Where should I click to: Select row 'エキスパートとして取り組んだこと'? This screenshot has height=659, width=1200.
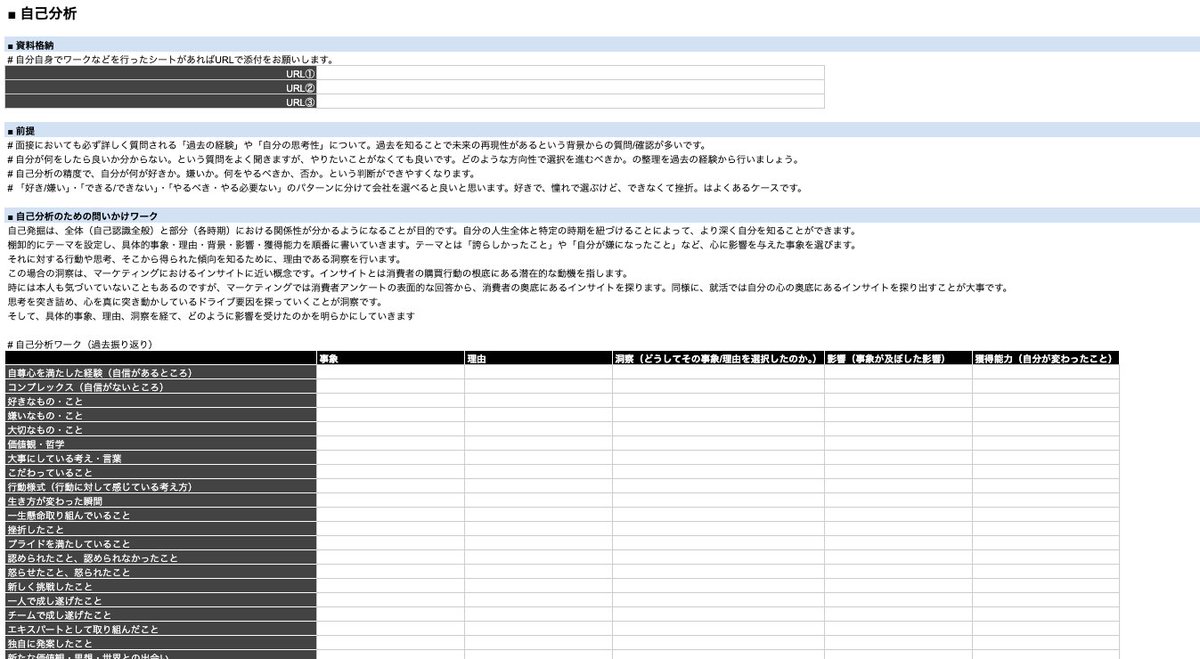tap(161, 629)
